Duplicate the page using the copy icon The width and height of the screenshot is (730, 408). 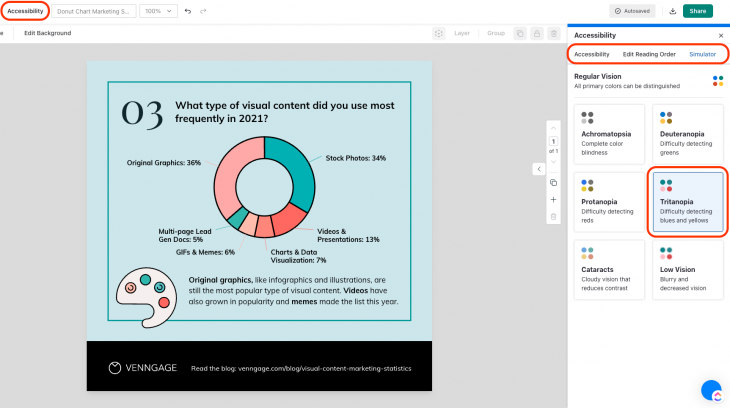coord(553,182)
